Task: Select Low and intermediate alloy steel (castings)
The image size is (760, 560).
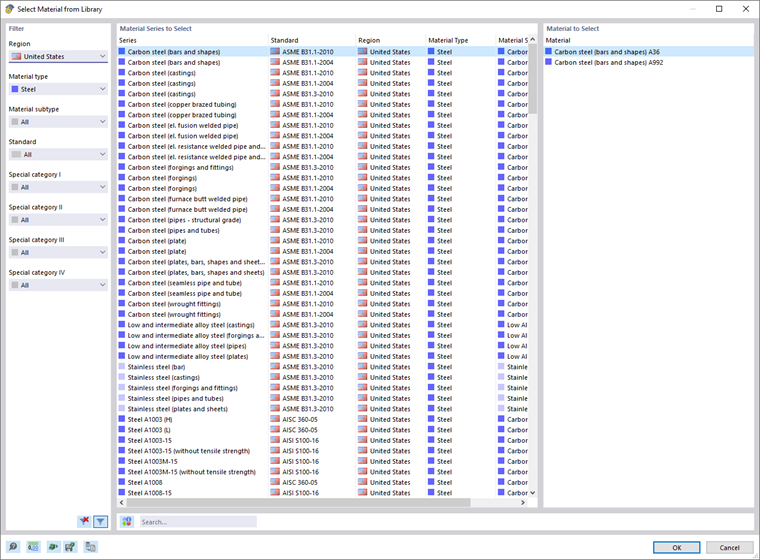Action: 323,325
